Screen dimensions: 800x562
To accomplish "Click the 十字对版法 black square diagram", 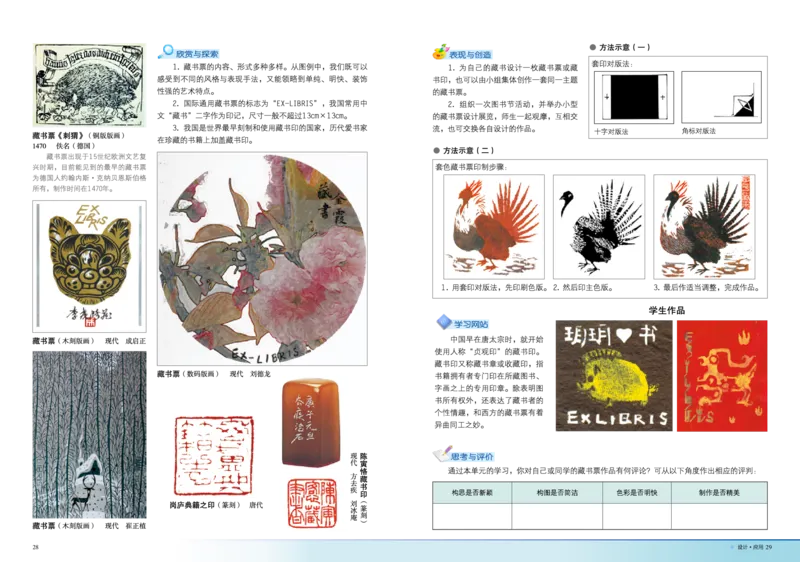I will coord(634,96).
